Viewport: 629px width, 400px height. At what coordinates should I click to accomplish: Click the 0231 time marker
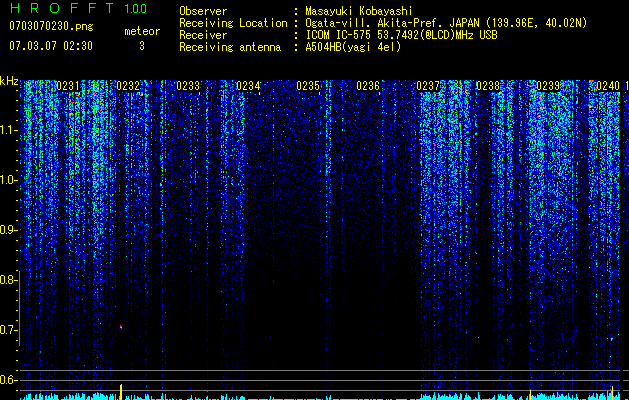pos(68,86)
